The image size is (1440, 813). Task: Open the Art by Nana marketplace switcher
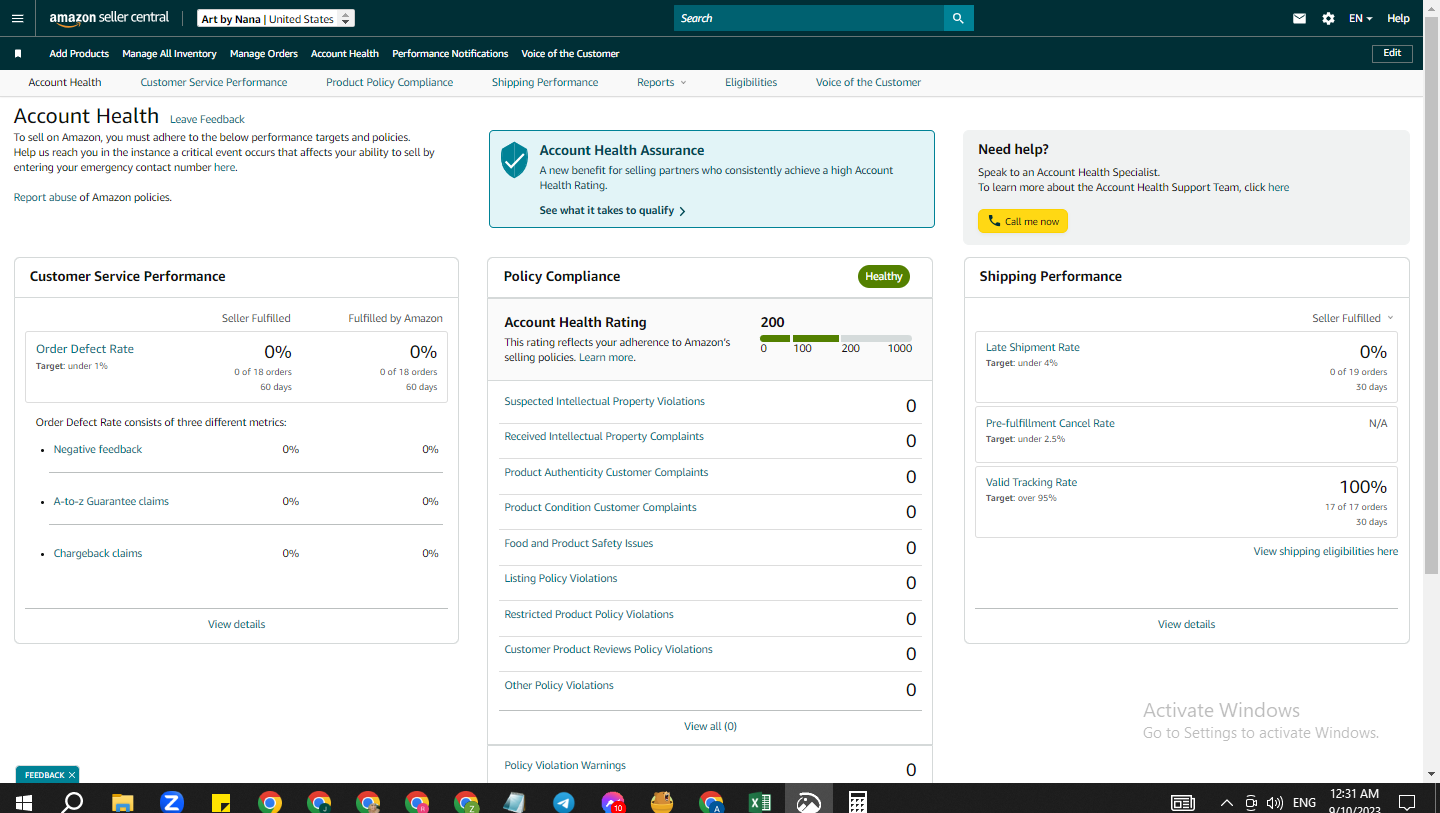(x=275, y=19)
